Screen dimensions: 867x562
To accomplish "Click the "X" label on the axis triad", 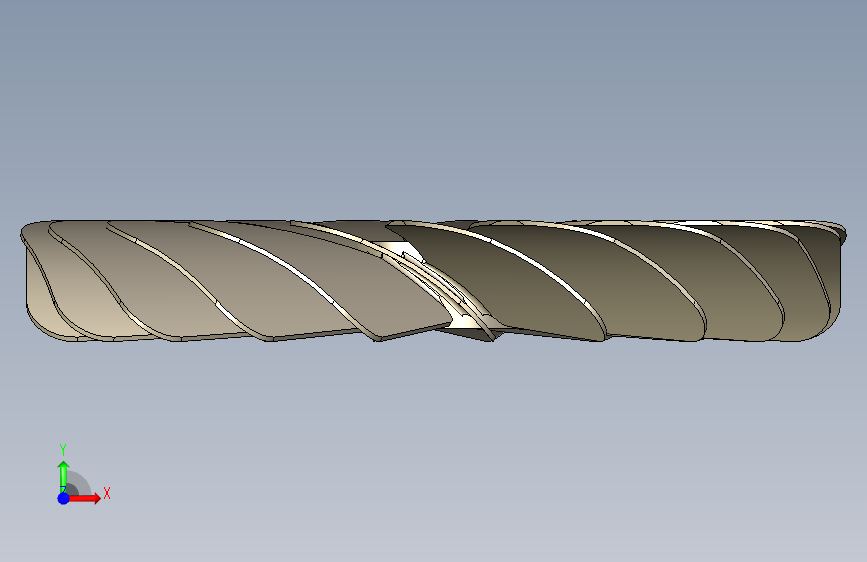I will point(107,493).
